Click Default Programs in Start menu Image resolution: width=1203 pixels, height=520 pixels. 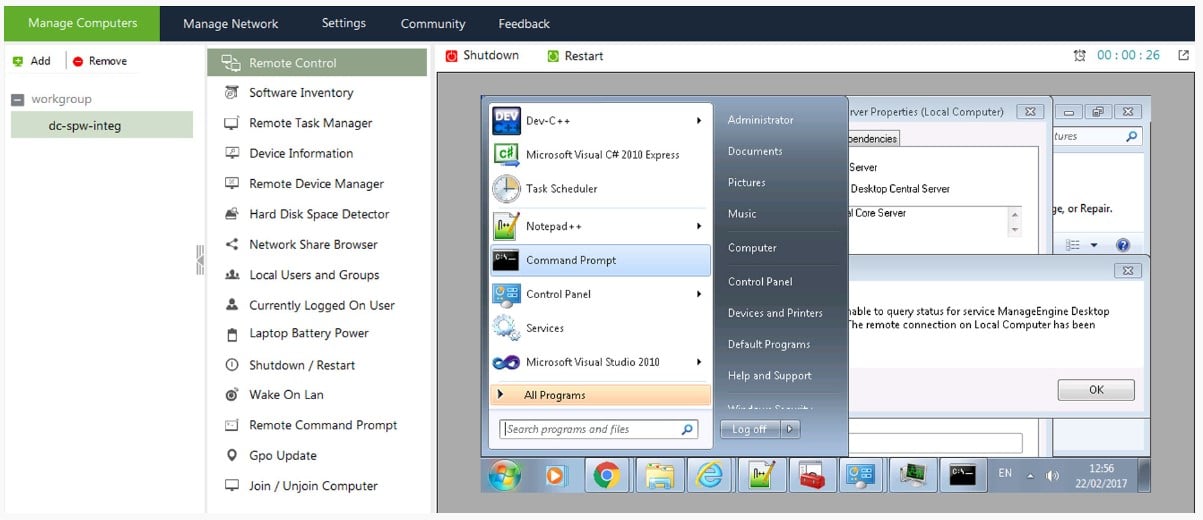(769, 344)
